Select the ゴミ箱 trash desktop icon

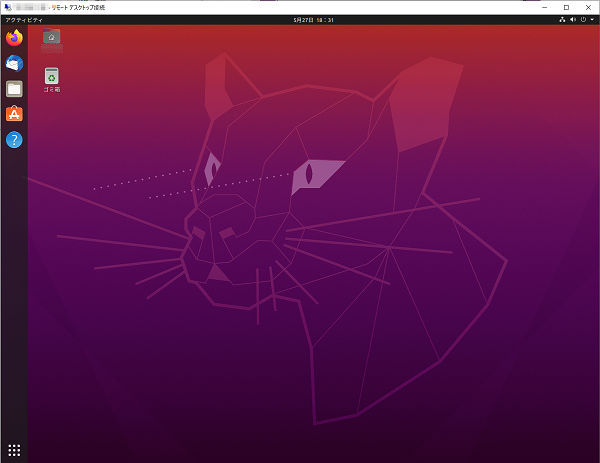tap(51, 76)
